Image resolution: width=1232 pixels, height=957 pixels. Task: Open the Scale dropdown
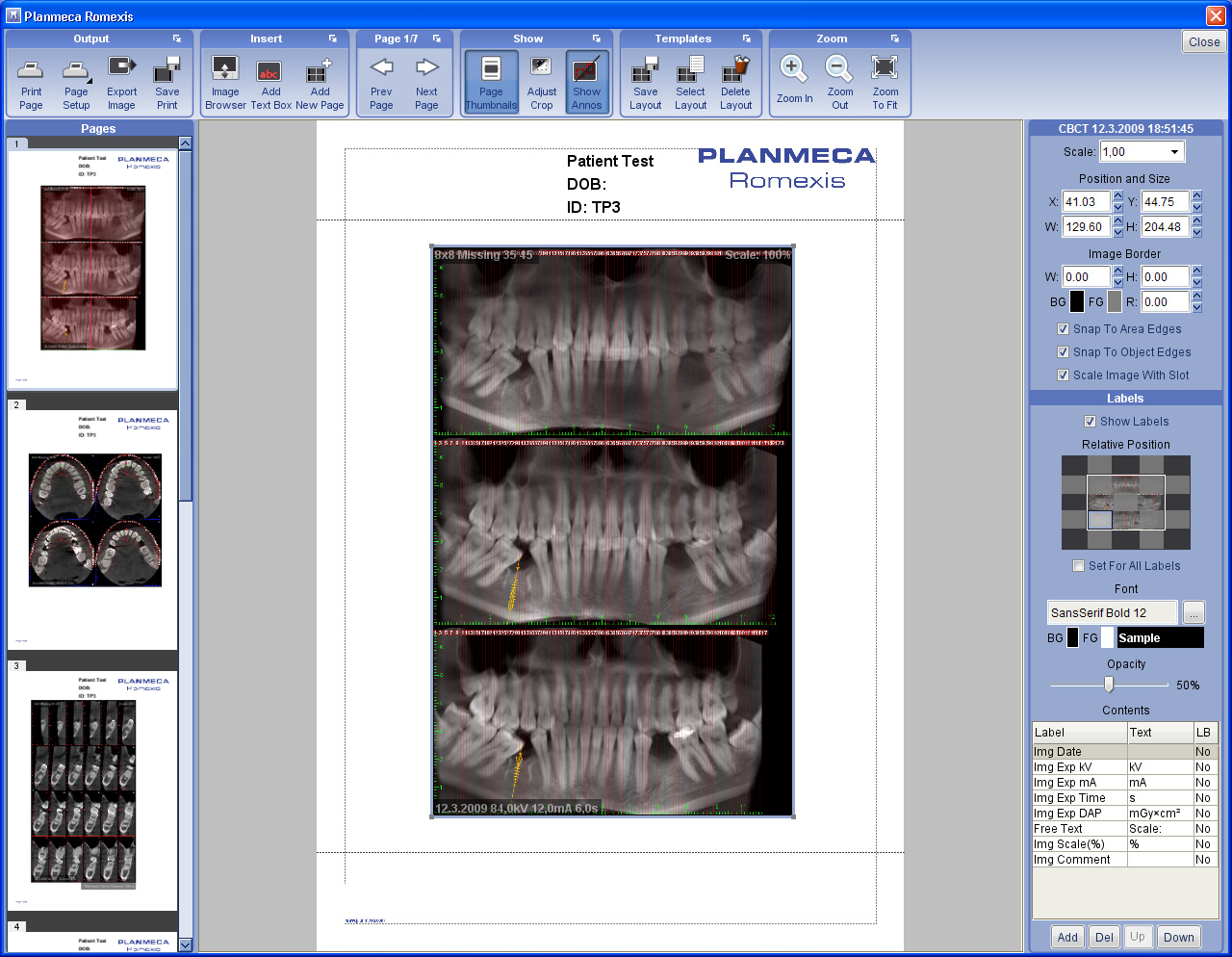pyautogui.click(x=1174, y=152)
